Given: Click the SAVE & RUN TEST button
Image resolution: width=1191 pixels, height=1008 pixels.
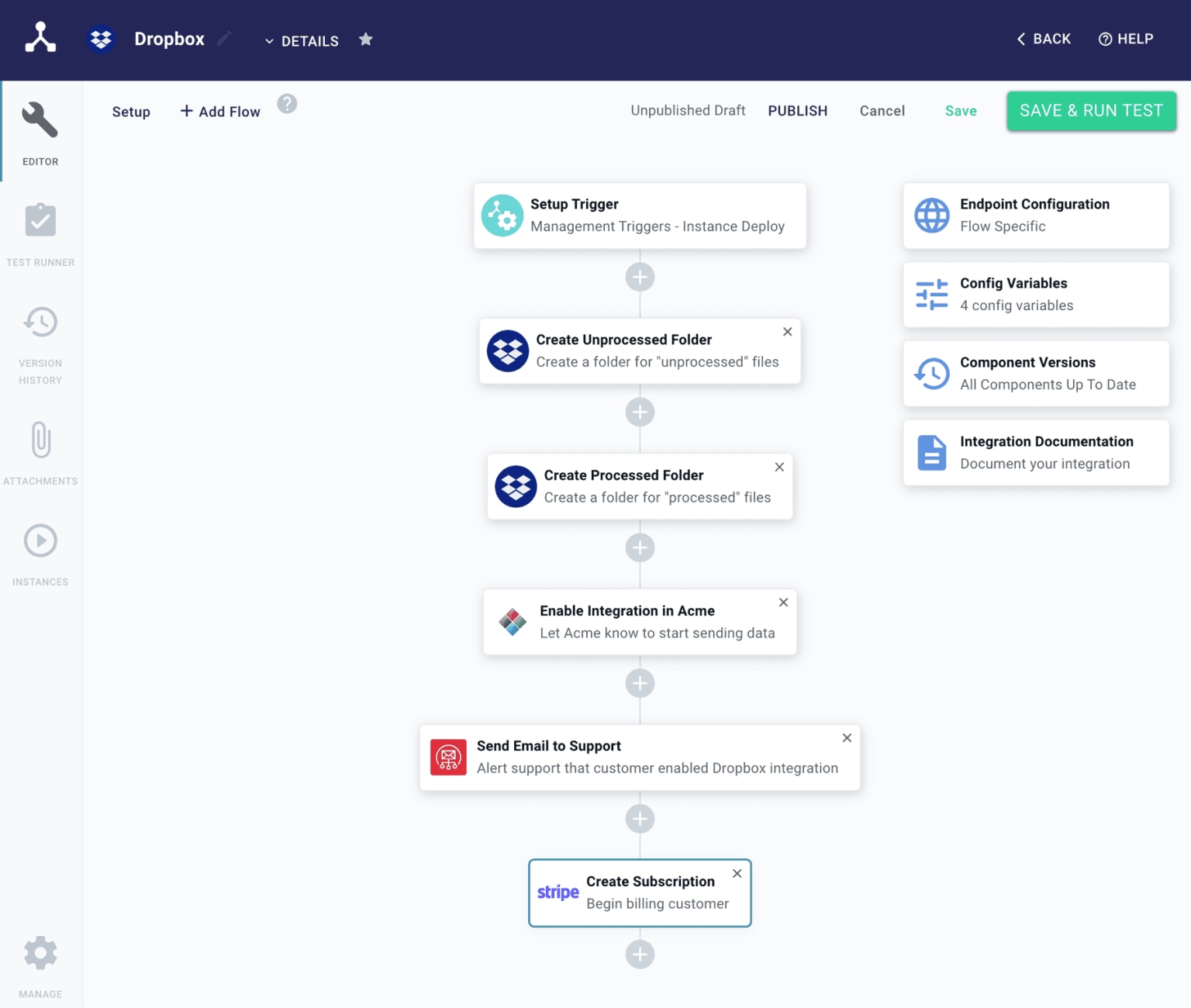Looking at the screenshot, I should click(x=1091, y=111).
